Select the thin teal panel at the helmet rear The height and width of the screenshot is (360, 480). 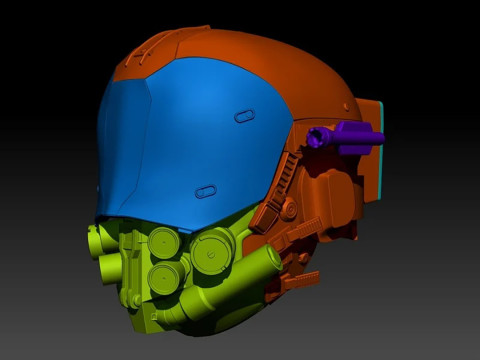pos(381,151)
